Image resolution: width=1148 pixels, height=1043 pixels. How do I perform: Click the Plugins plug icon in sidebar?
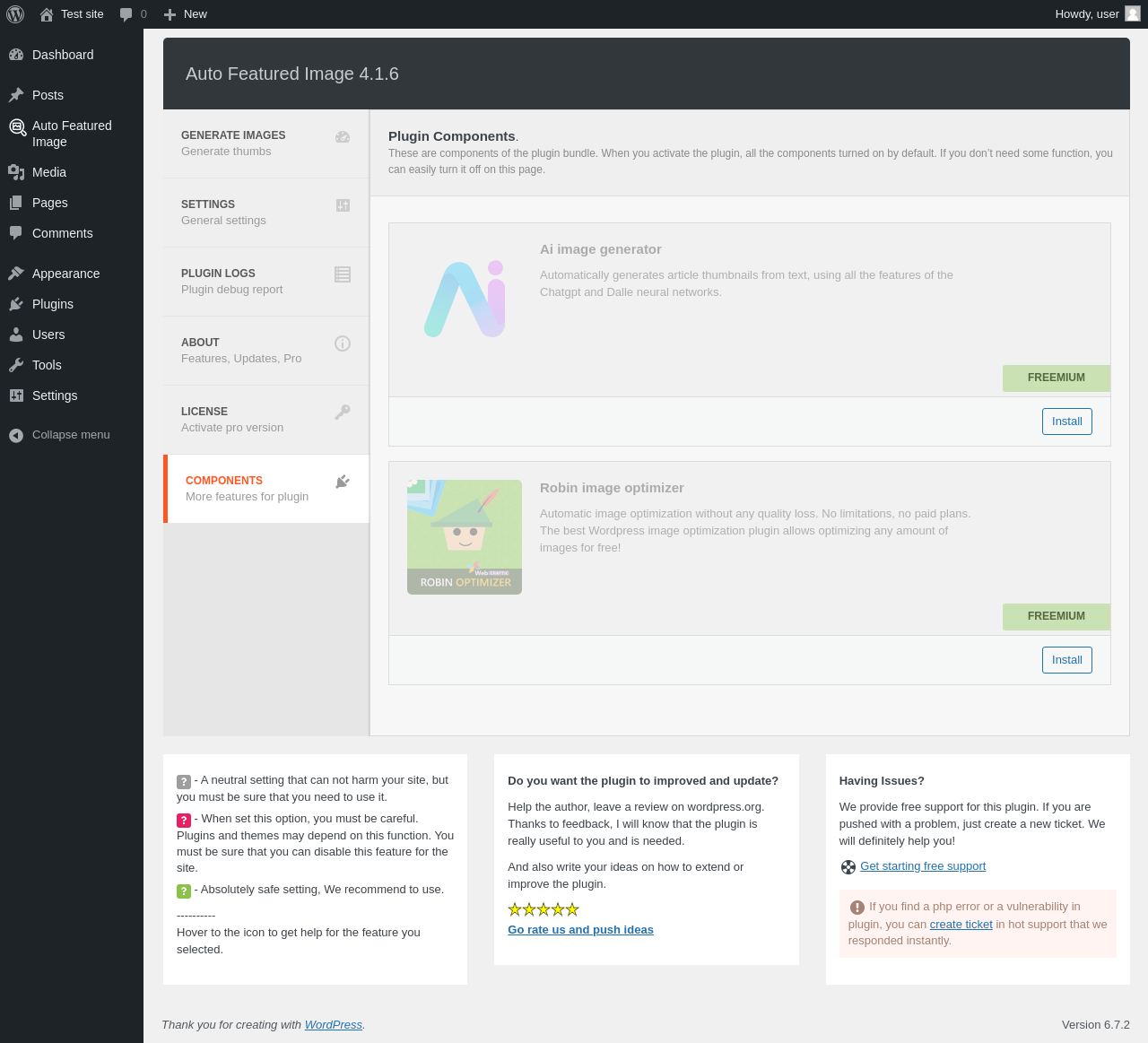point(16,304)
